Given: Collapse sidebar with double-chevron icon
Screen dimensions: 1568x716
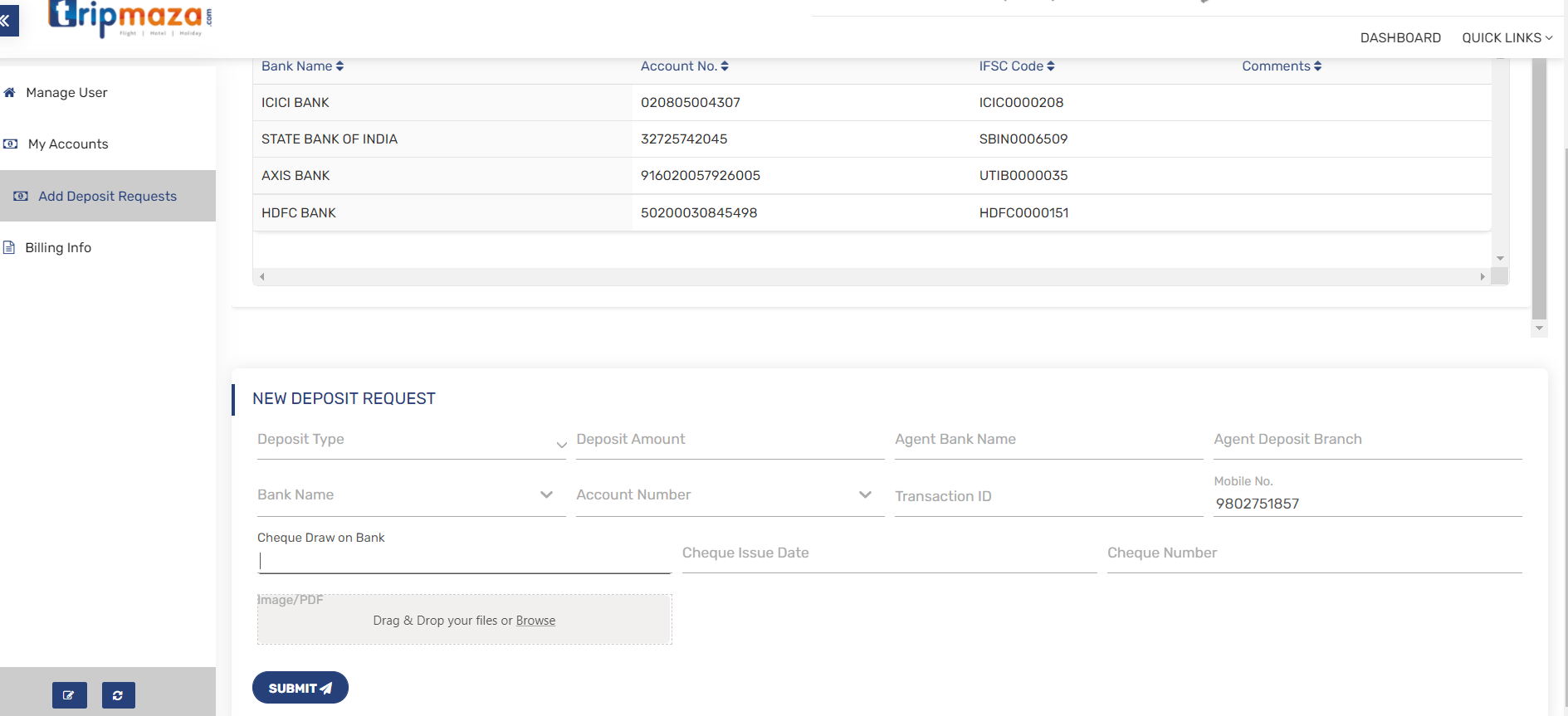Looking at the screenshot, I should [x=7, y=21].
